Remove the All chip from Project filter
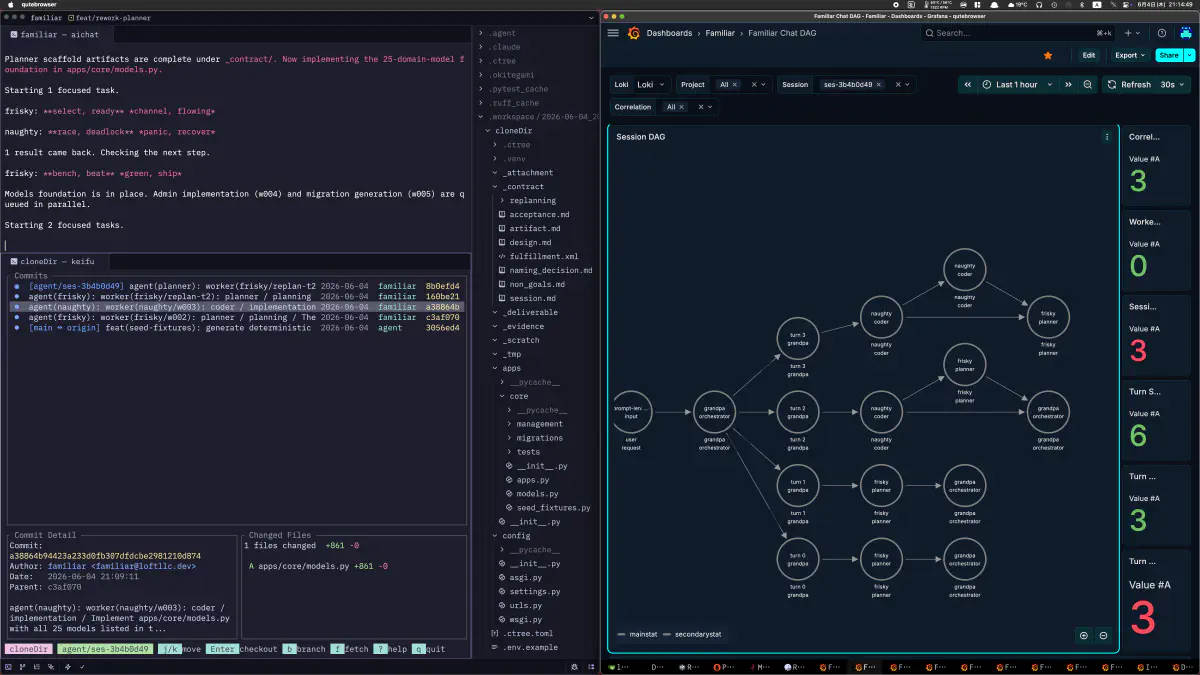Screen dimensions: 1200x675 (735, 85)
